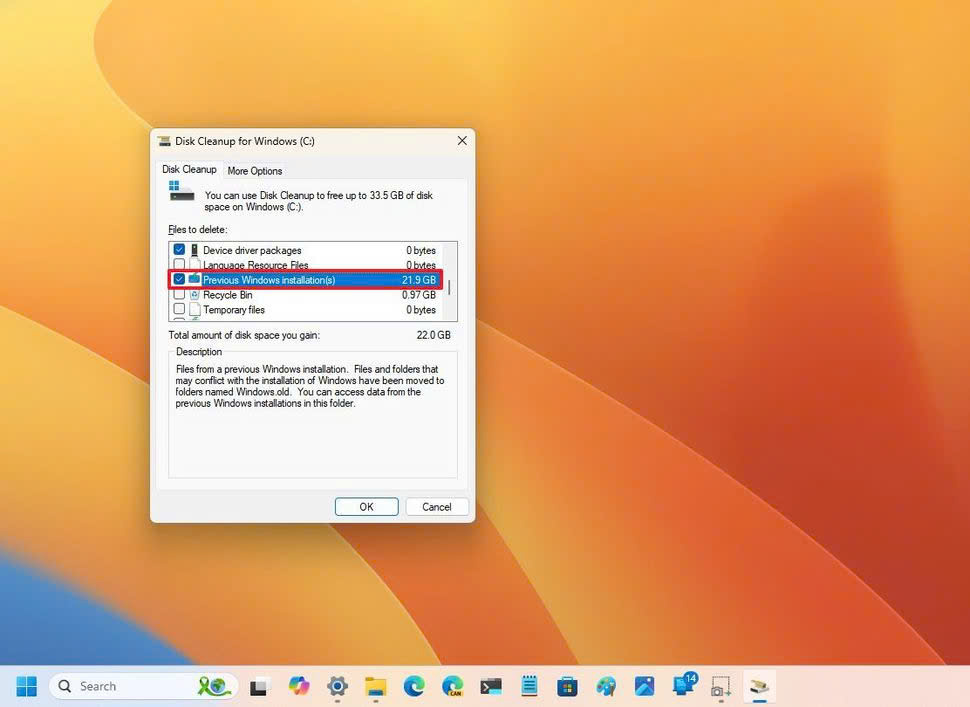Click the Temporary files page icon

click(x=194, y=310)
